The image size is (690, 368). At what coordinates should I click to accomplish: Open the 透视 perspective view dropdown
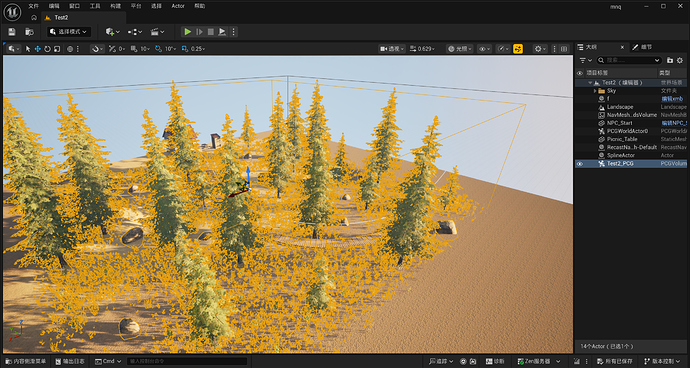[x=392, y=49]
